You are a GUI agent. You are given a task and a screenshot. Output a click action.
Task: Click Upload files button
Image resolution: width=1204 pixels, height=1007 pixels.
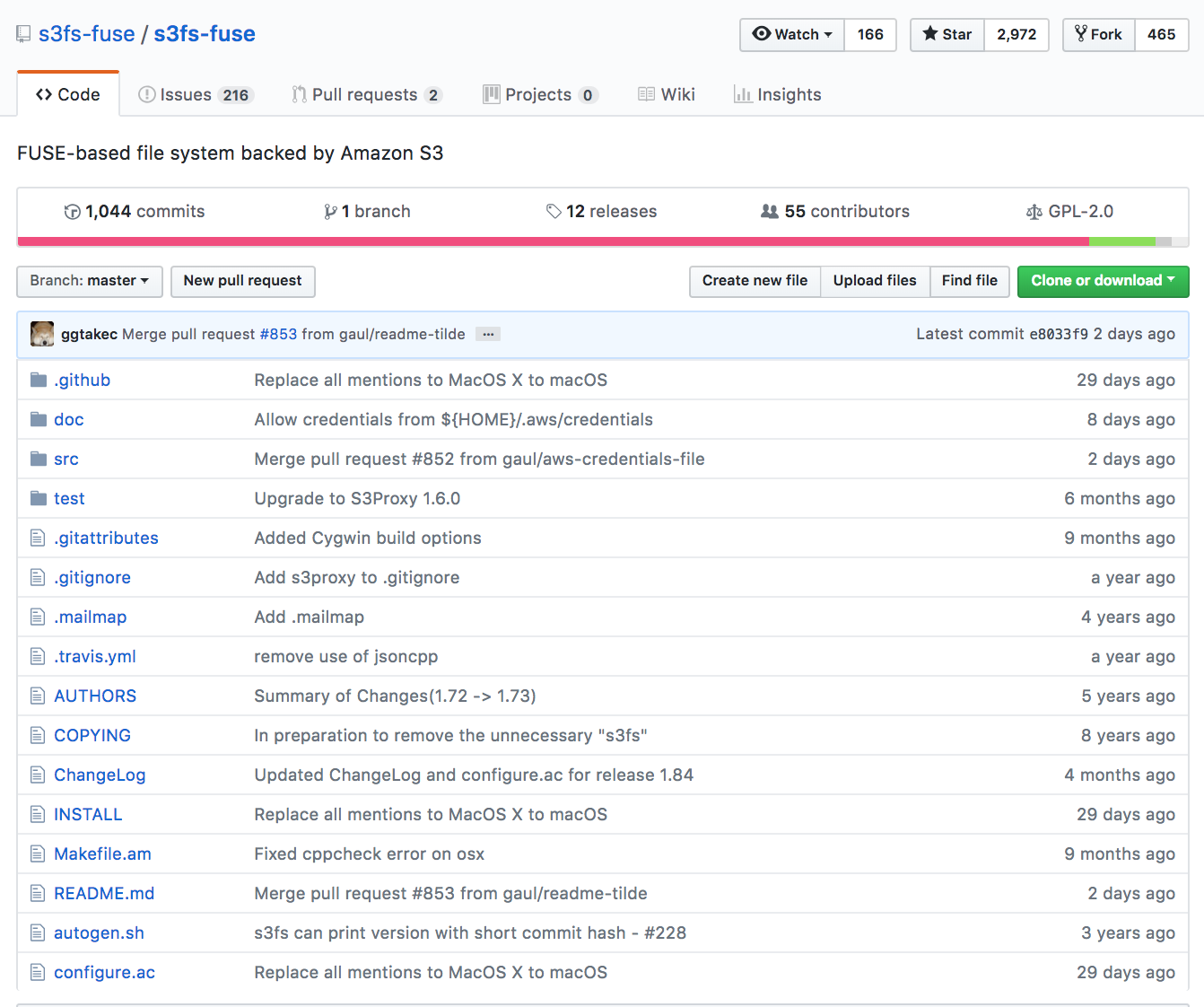[x=875, y=281]
